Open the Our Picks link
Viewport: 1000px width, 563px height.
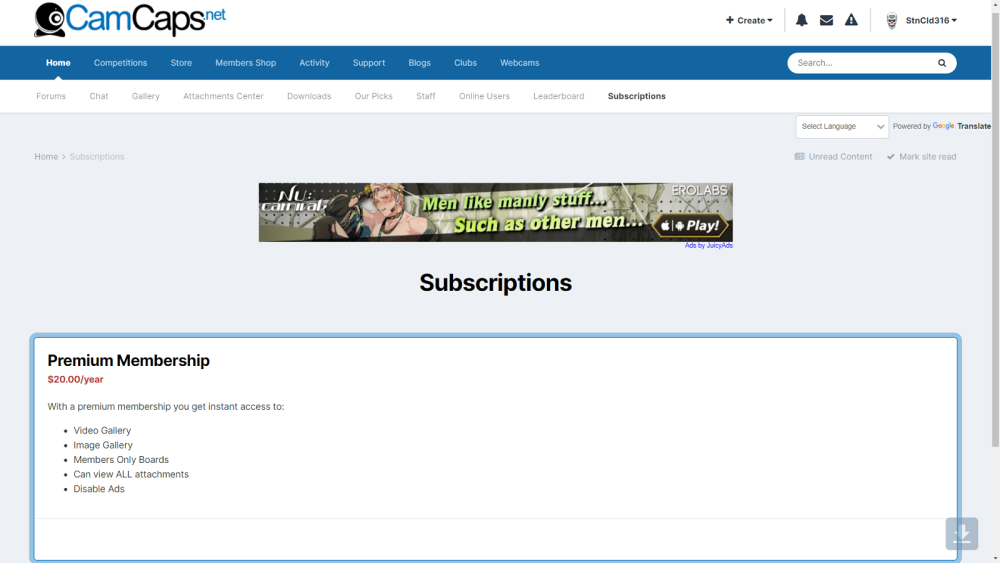pos(374,96)
